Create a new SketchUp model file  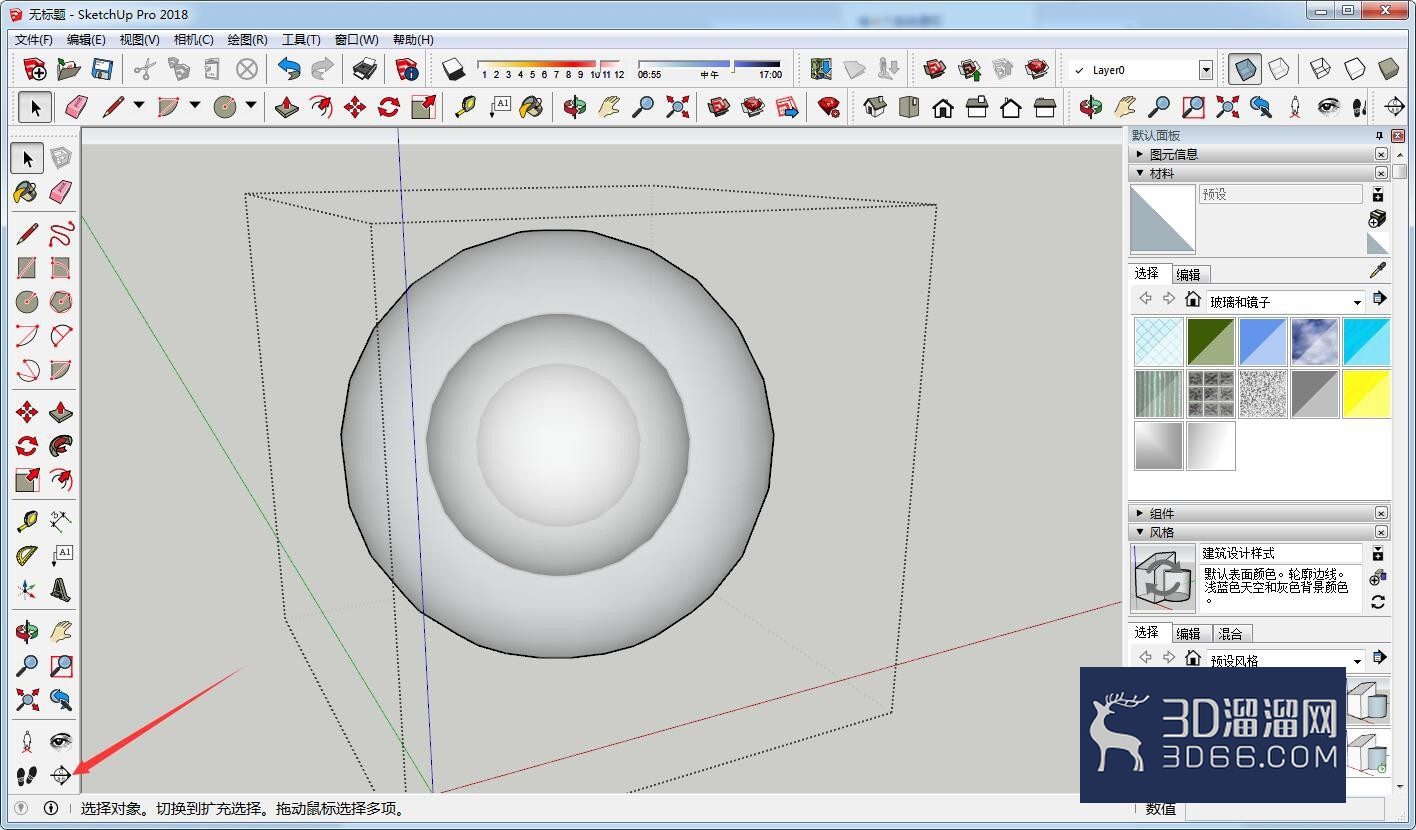click(35, 69)
